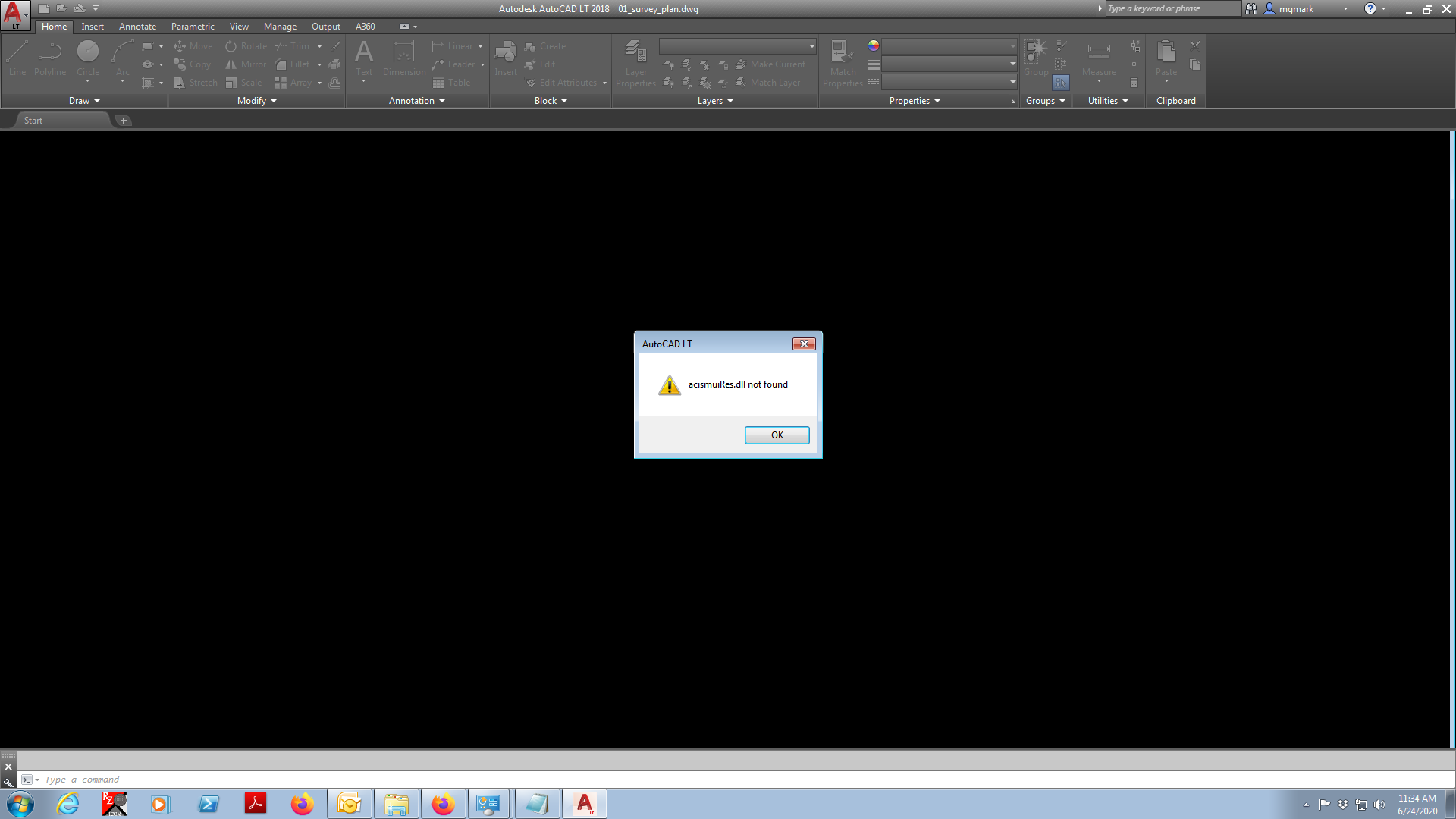Click the Linear dimension button
Screen dimensions: 1456x819
pos(453,46)
